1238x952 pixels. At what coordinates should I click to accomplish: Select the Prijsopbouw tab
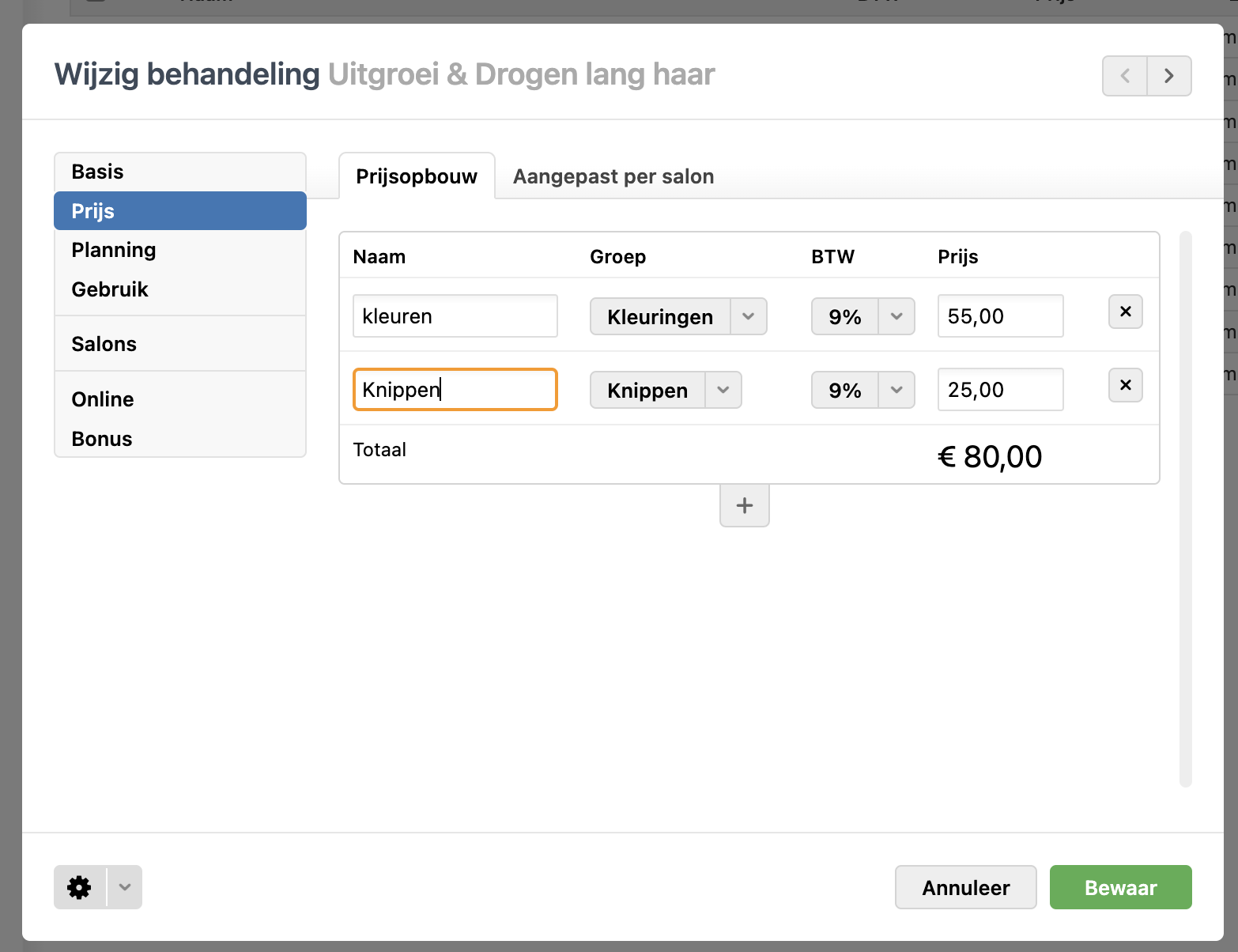pyautogui.click(x=417, y=176)
